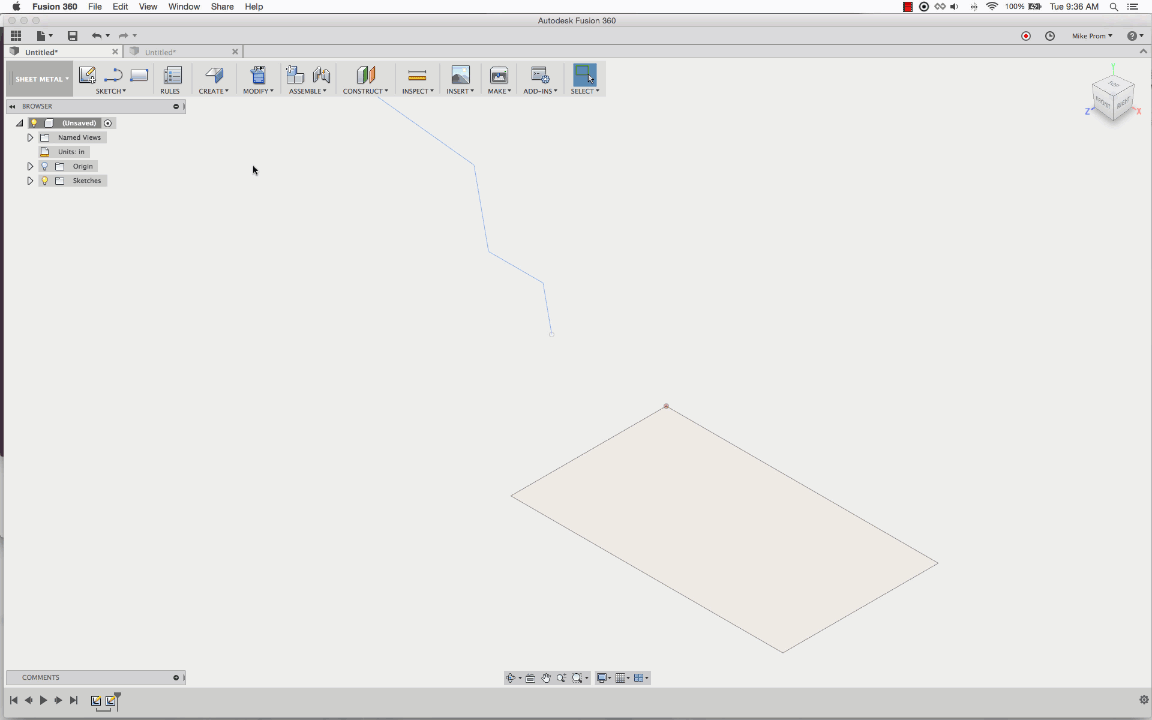The width and height of the screenshot is (1152, 720).
Task: Select the Rectangle sketch tool icon
Action: click(x=139, y=75)
